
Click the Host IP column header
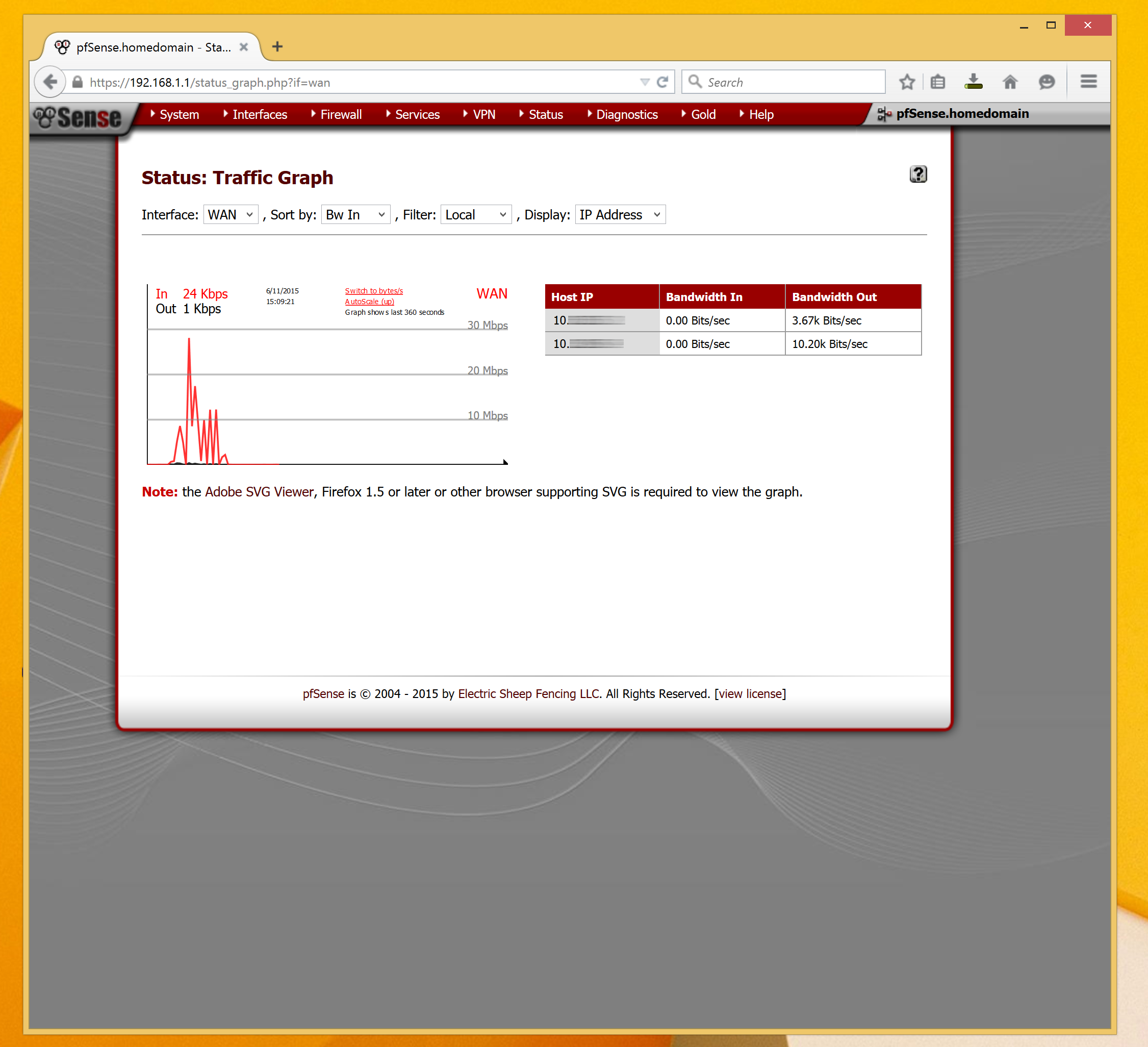click(602, 297)
